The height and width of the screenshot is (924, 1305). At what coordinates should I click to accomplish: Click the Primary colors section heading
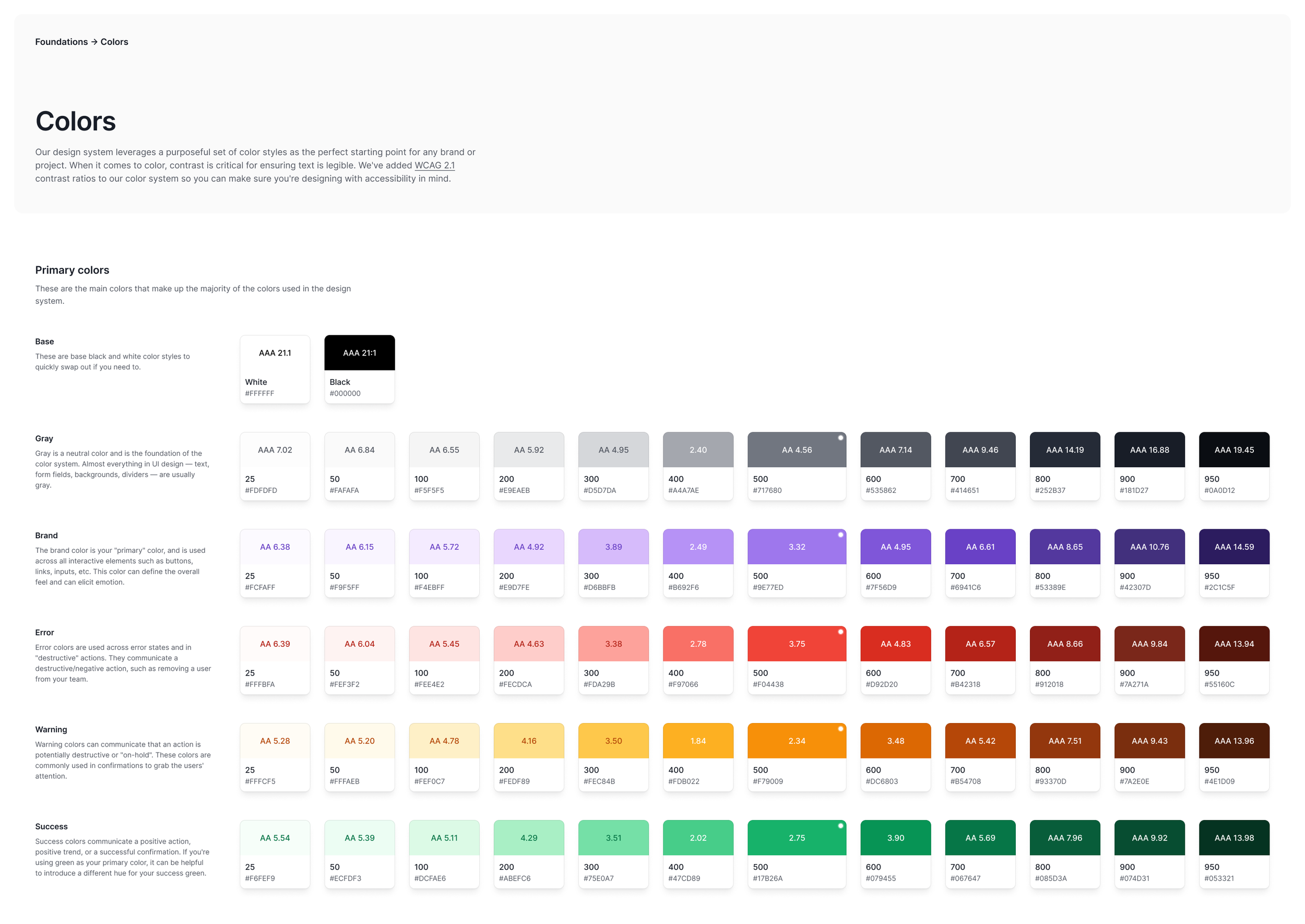point(72,270)
